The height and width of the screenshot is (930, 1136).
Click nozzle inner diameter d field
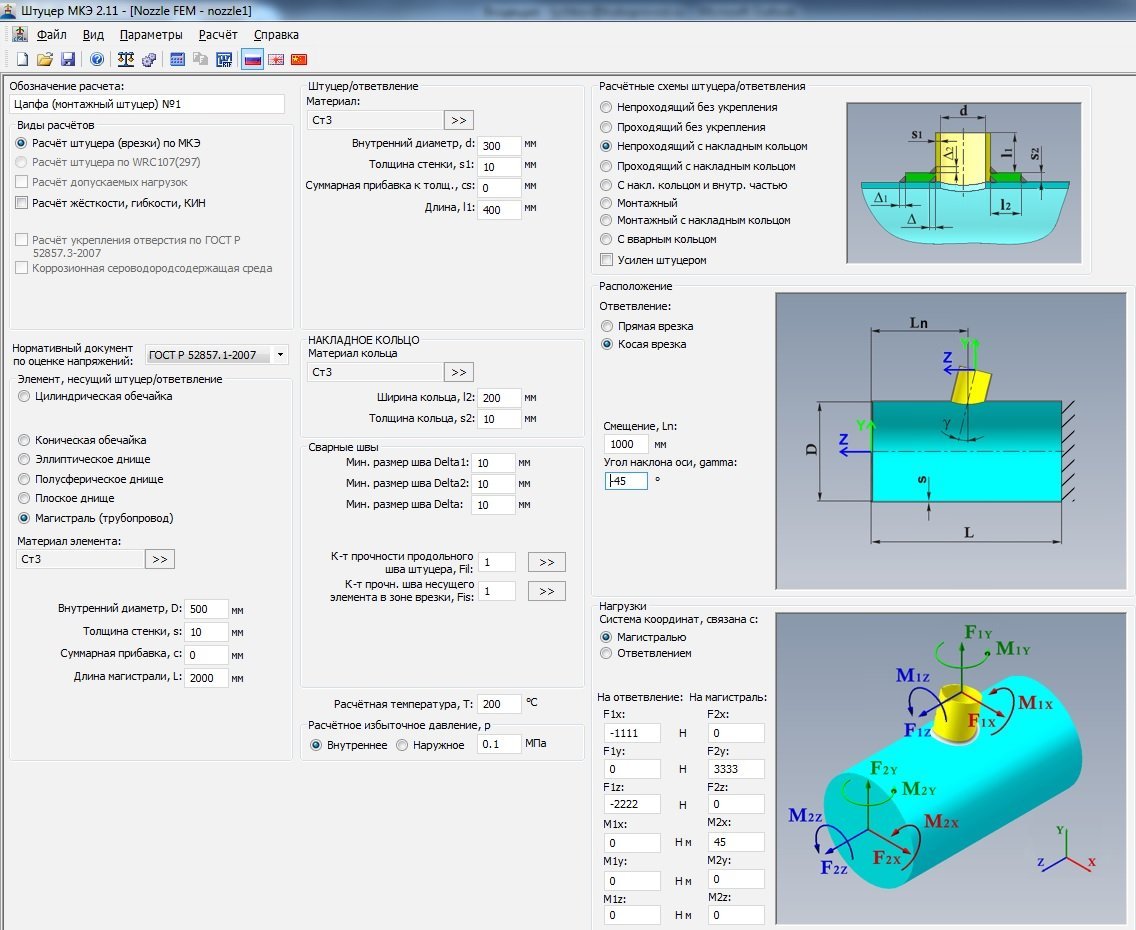point(498,145)
